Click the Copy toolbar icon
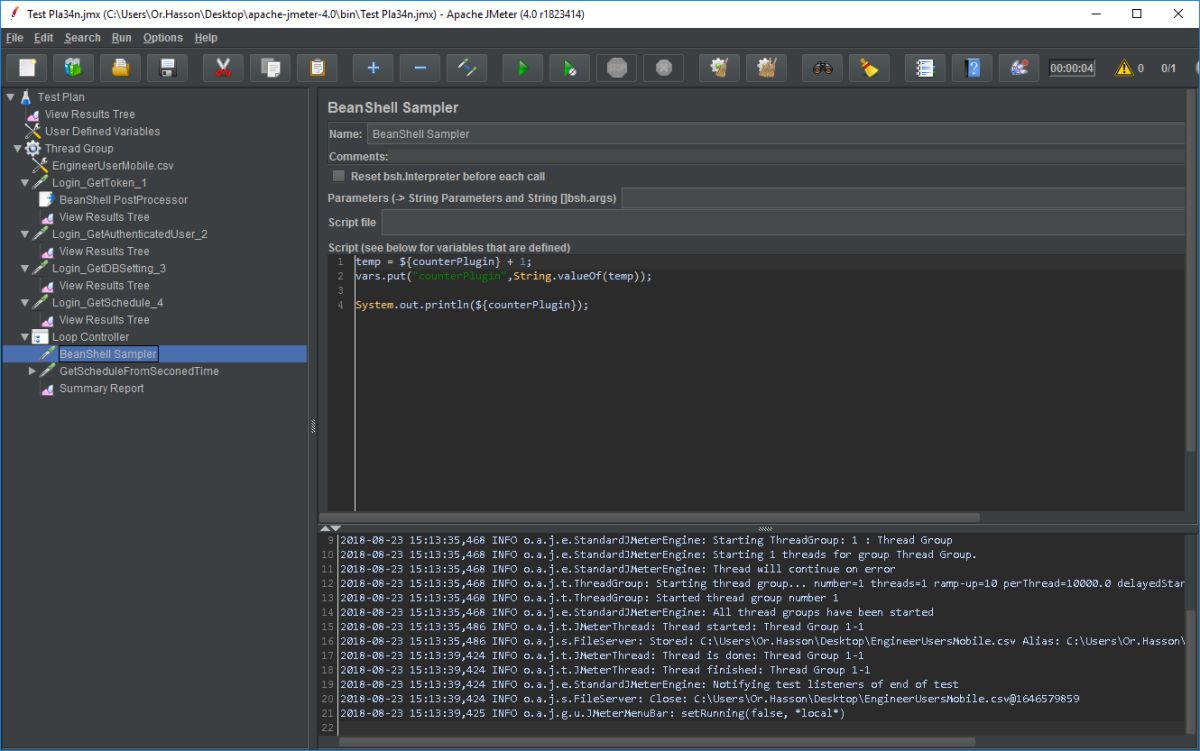This screenshot has height=751, width=1200. [270, 68]
